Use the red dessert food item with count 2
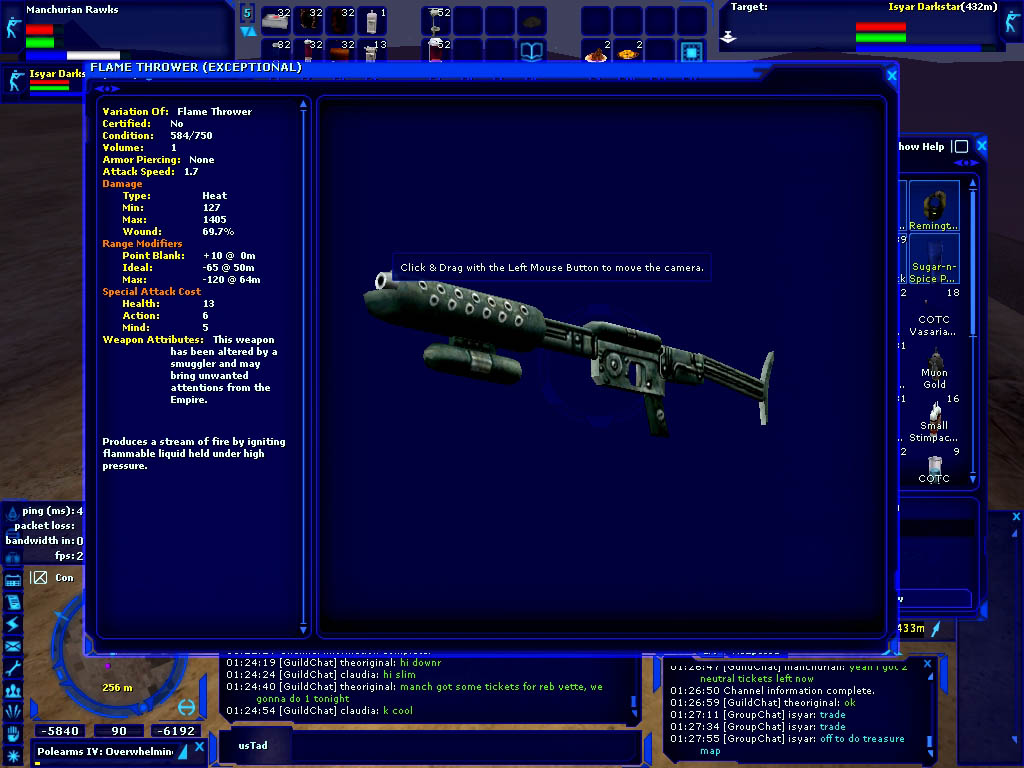 point(596,51)
